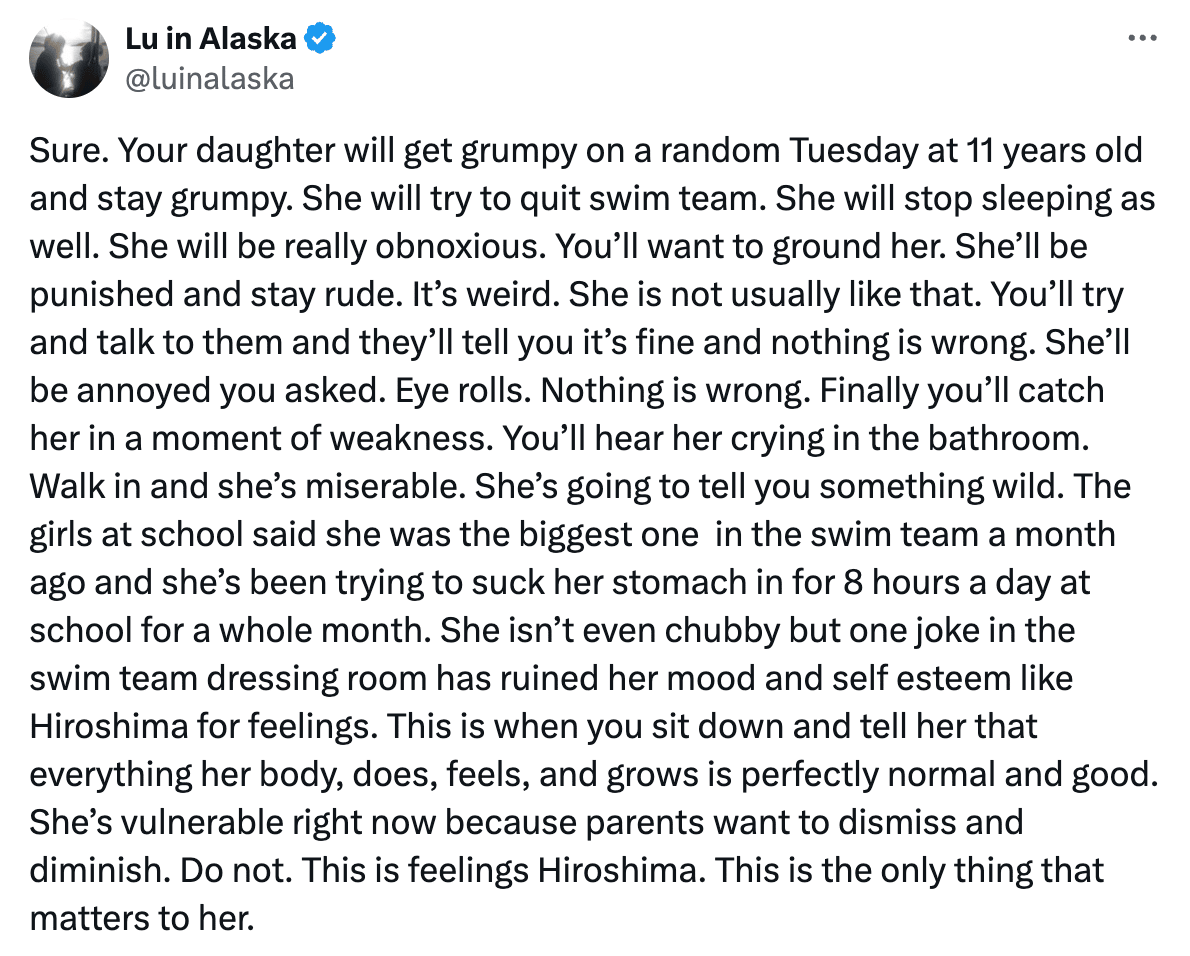
Task: Click the closing words "matters to her."
Action: [142, 918]
